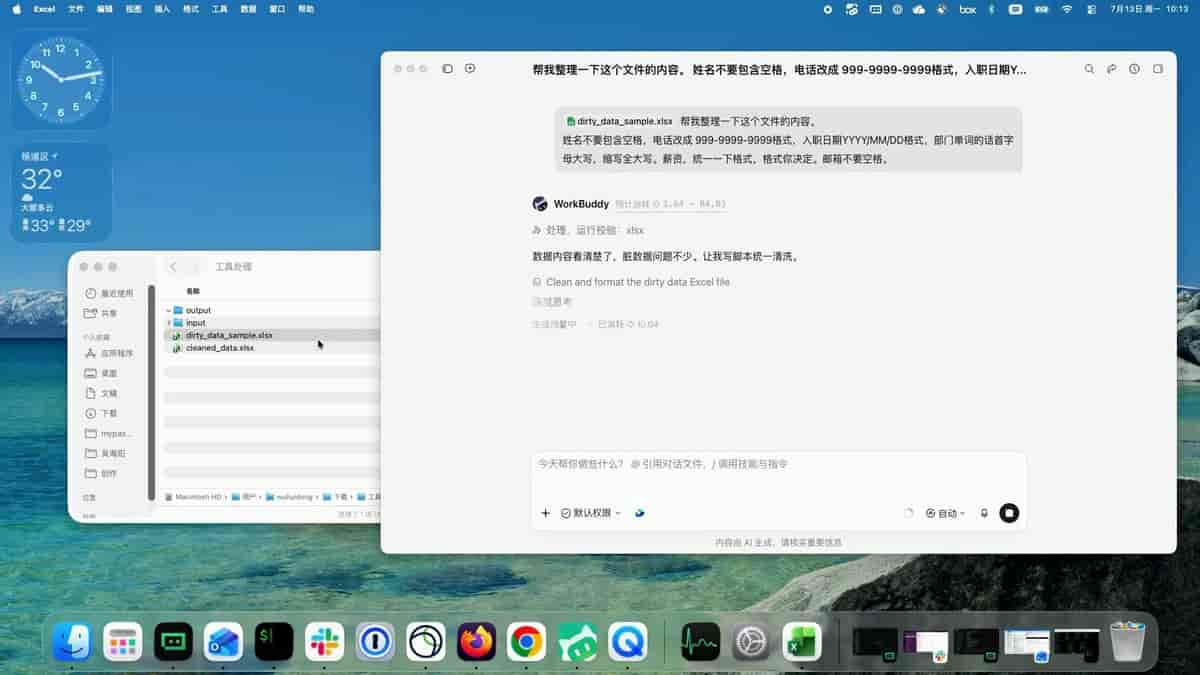Open the Apple menu

click(16, 9)
